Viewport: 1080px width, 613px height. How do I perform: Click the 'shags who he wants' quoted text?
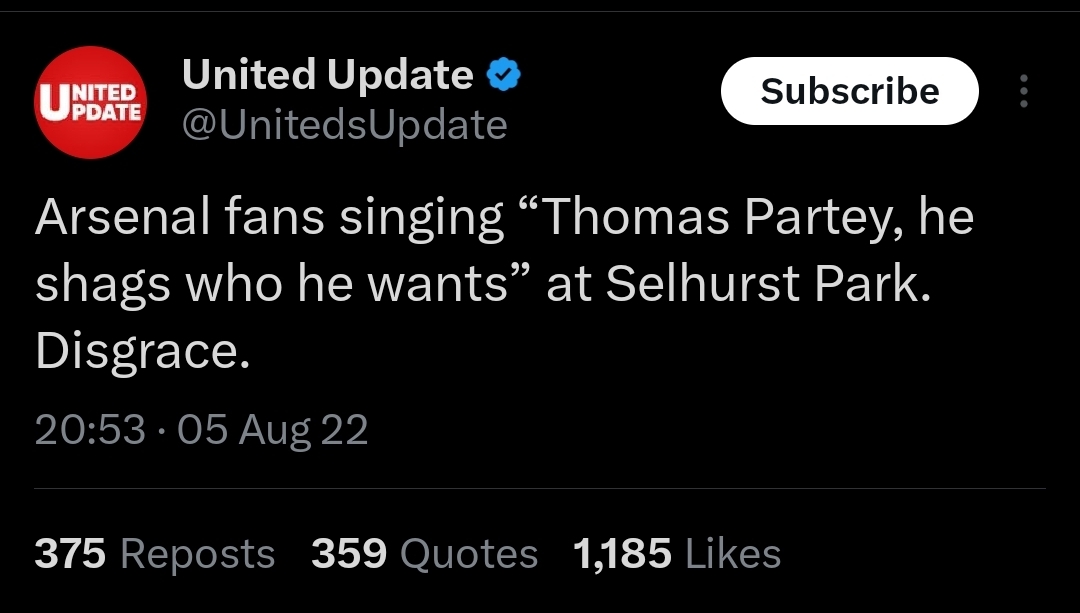pyautogui.click(x=272, y=284)
